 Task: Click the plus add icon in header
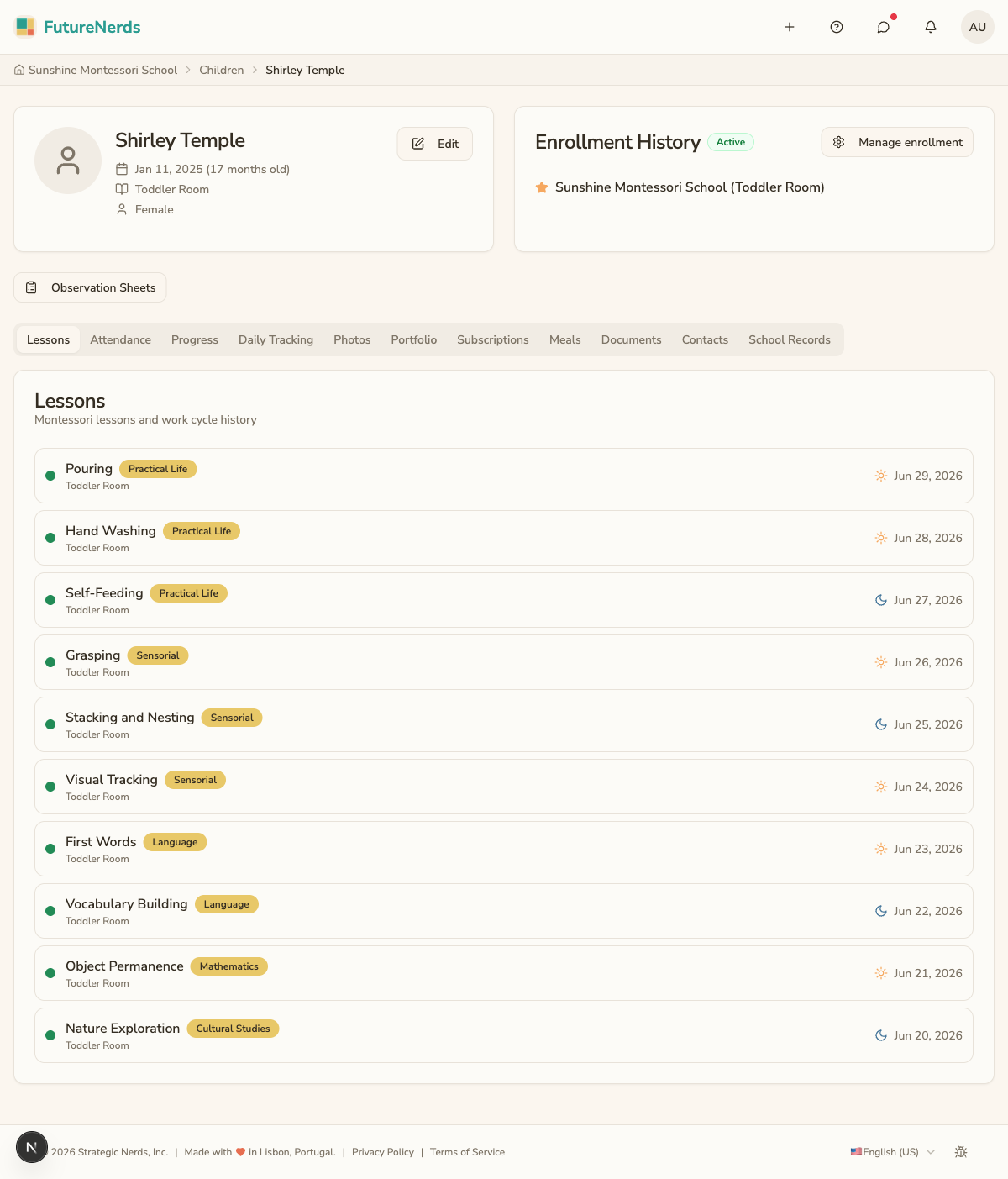[790, 27]
